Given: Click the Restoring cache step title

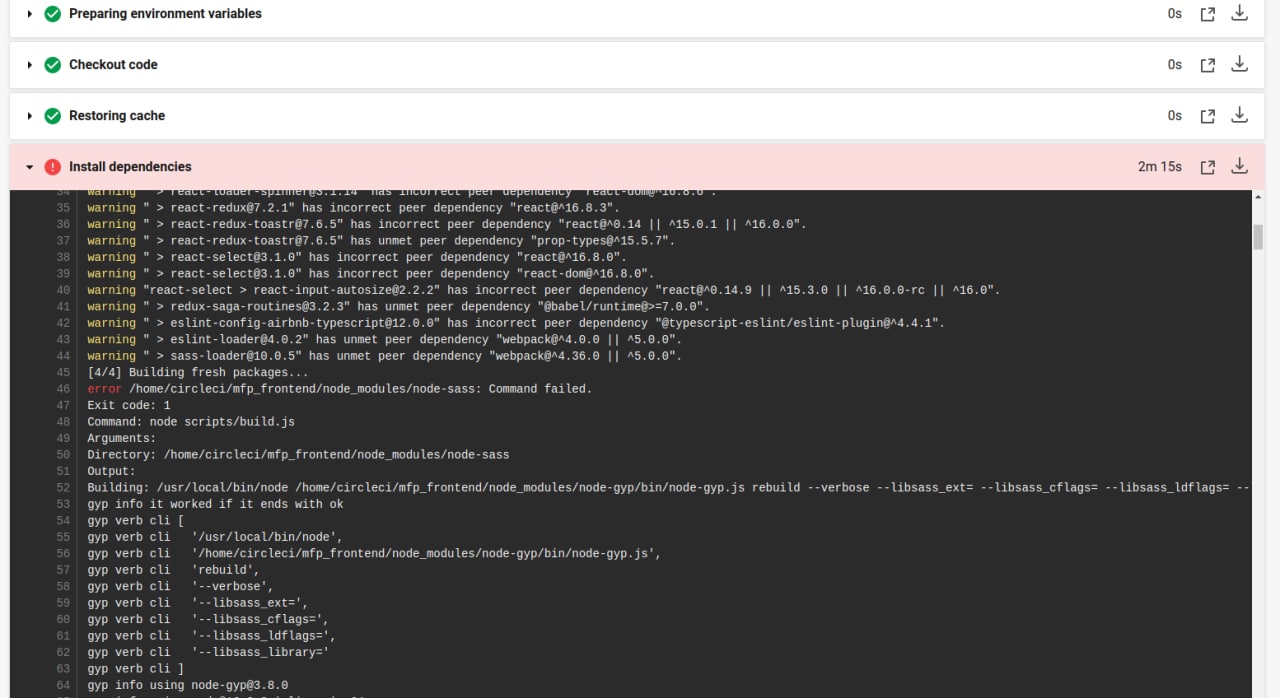Looking at the screenshot, I should pos(117,116).
